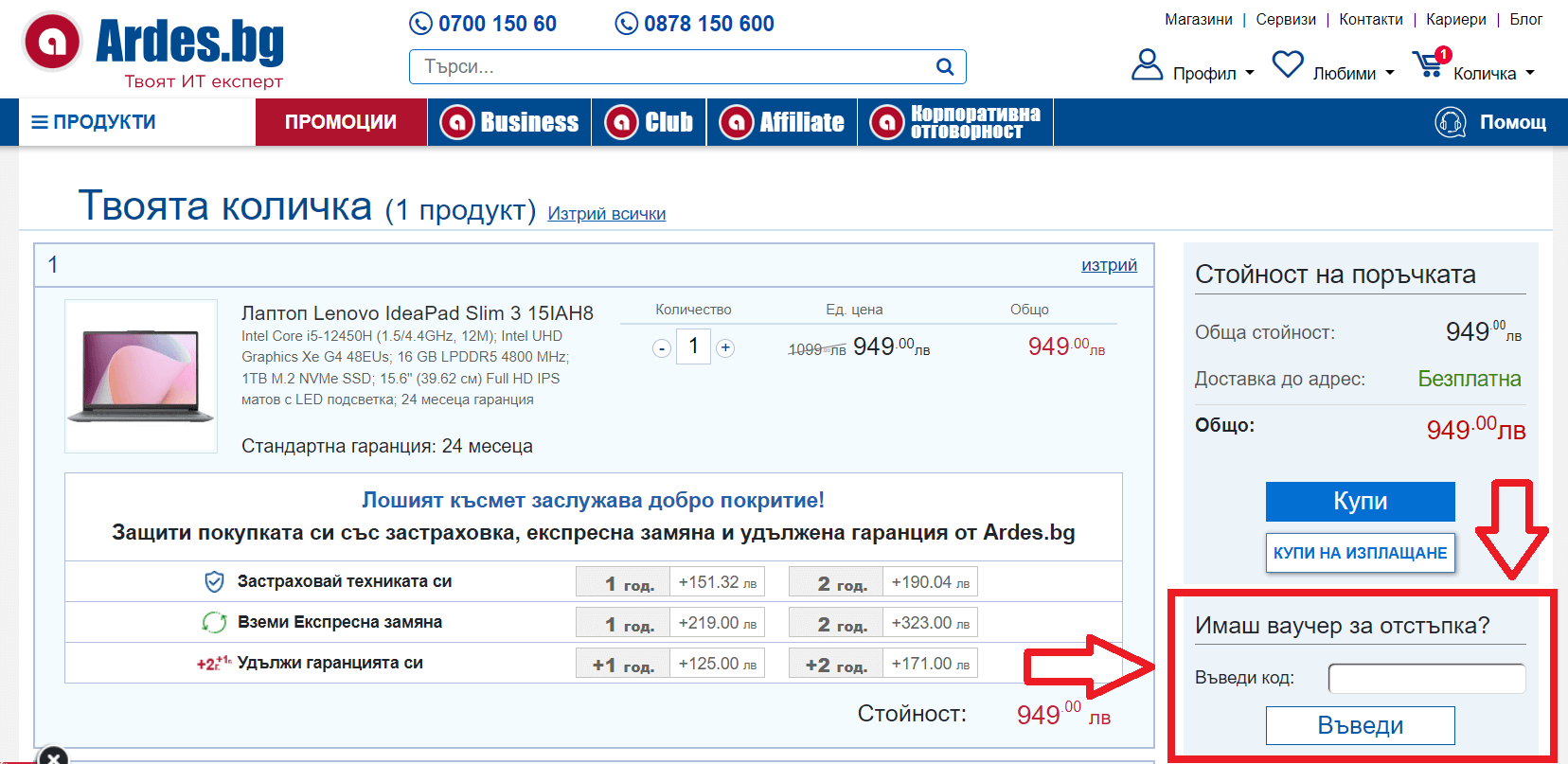
Task: Call phone number 0700 150 60
Action: tap(483, 24)
